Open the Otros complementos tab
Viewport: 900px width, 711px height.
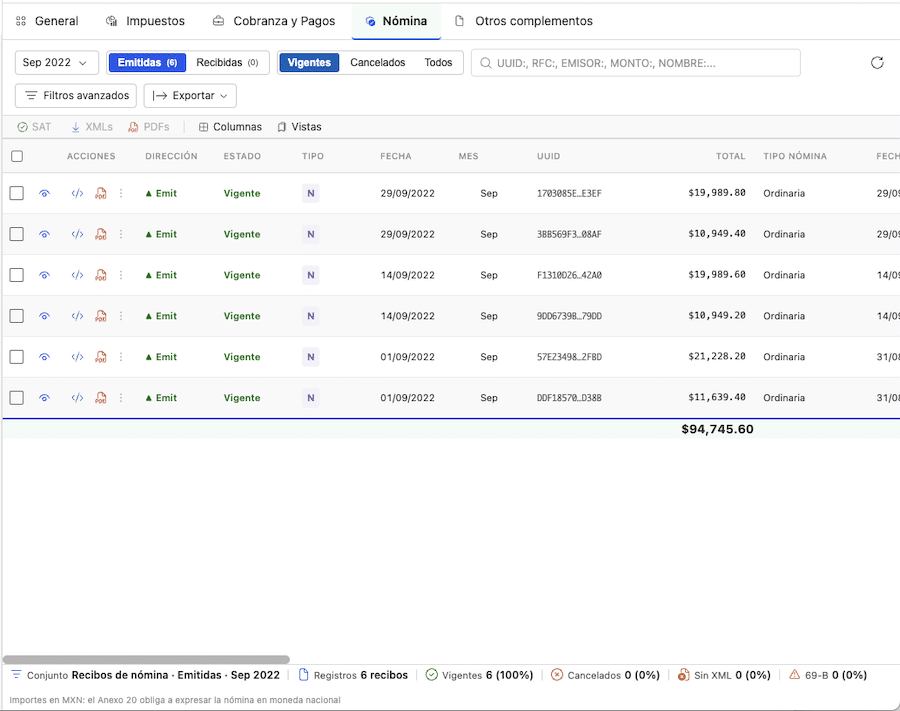[523, 21]
